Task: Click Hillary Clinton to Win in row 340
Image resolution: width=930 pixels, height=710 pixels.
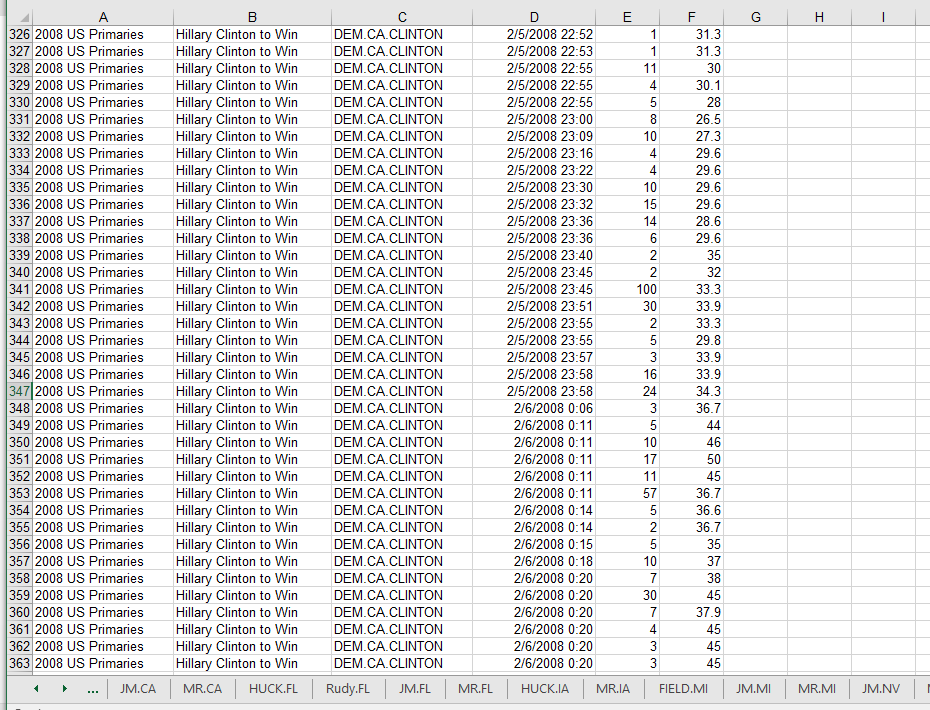Action: pyautogui.click(x=252, y=272)
